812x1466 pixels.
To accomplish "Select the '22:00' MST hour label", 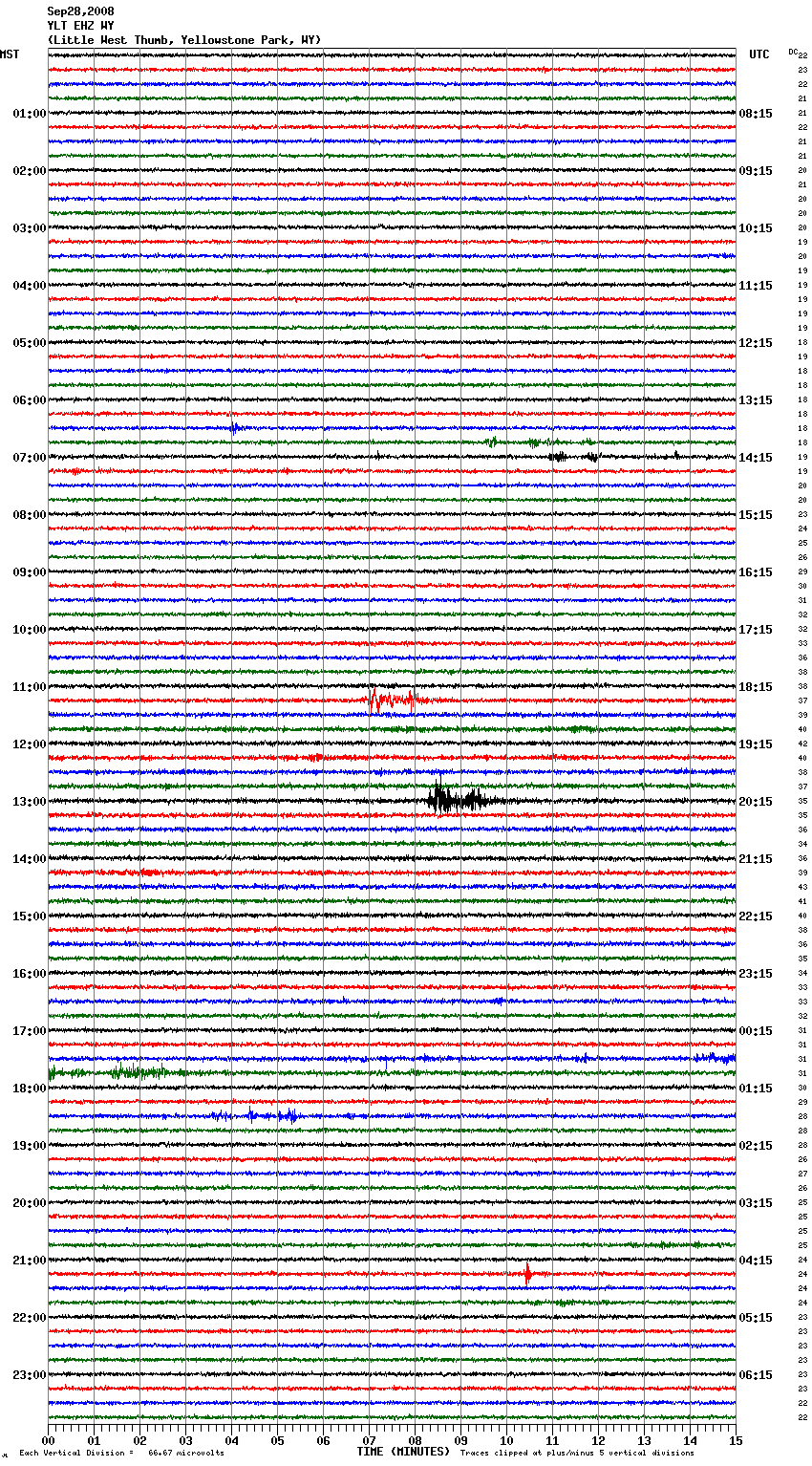I will (x=30, y=1318).
